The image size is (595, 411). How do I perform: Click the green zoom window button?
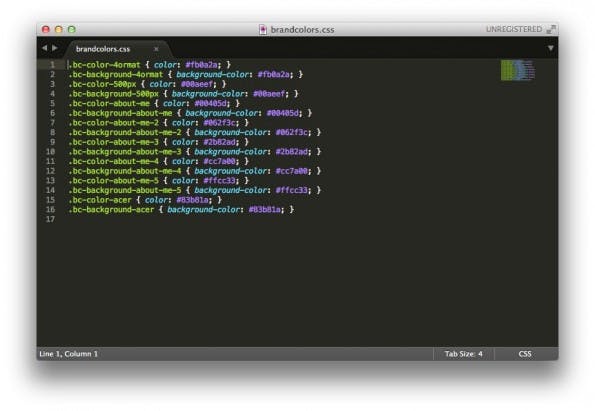coord(72,29)
